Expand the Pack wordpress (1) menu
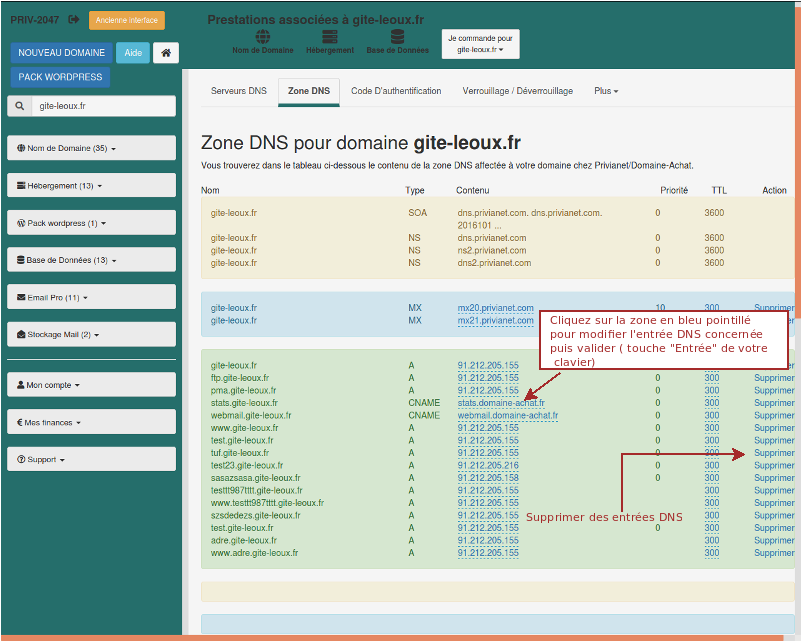This screenshot has height=643, width=803. tap(91, 223)
